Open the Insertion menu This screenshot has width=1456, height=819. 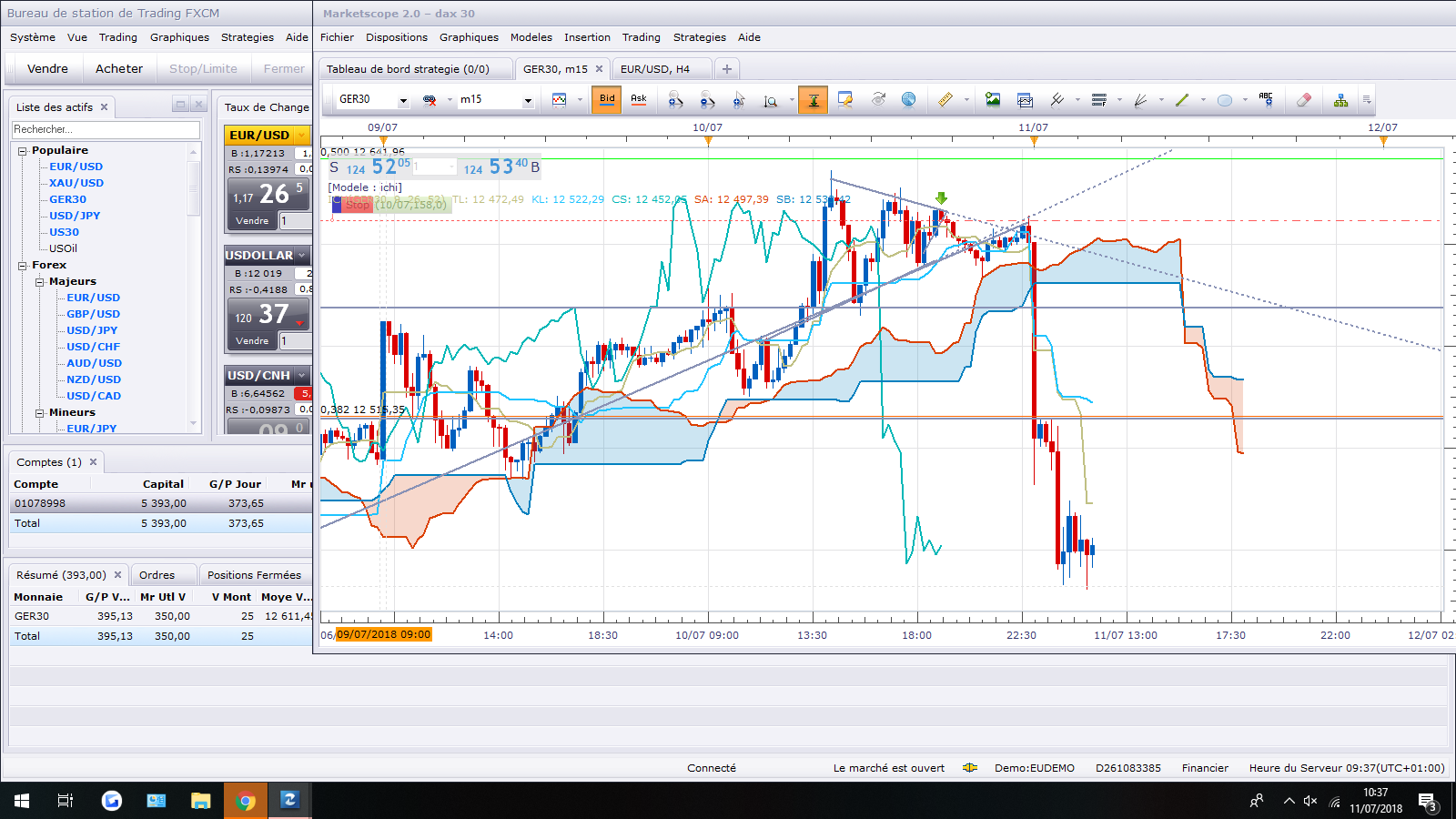pyautogui.click(x=587, y=37)
